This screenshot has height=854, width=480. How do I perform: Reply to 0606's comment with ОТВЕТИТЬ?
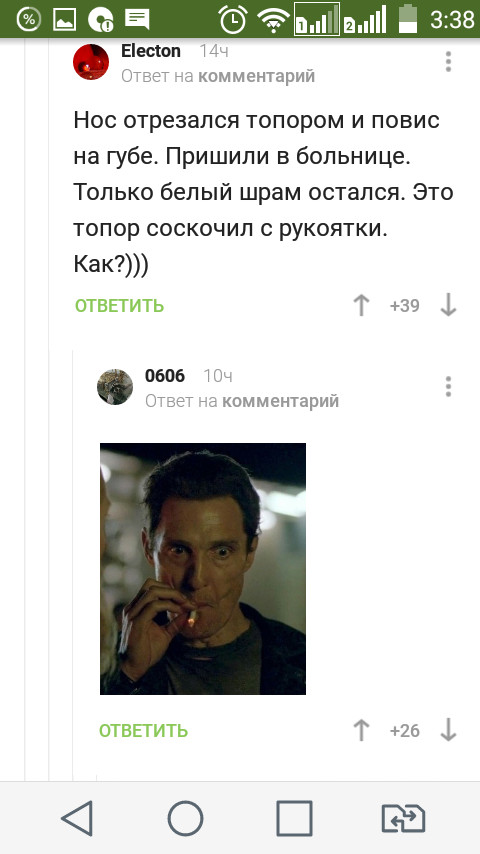click(x=143, y=730)
